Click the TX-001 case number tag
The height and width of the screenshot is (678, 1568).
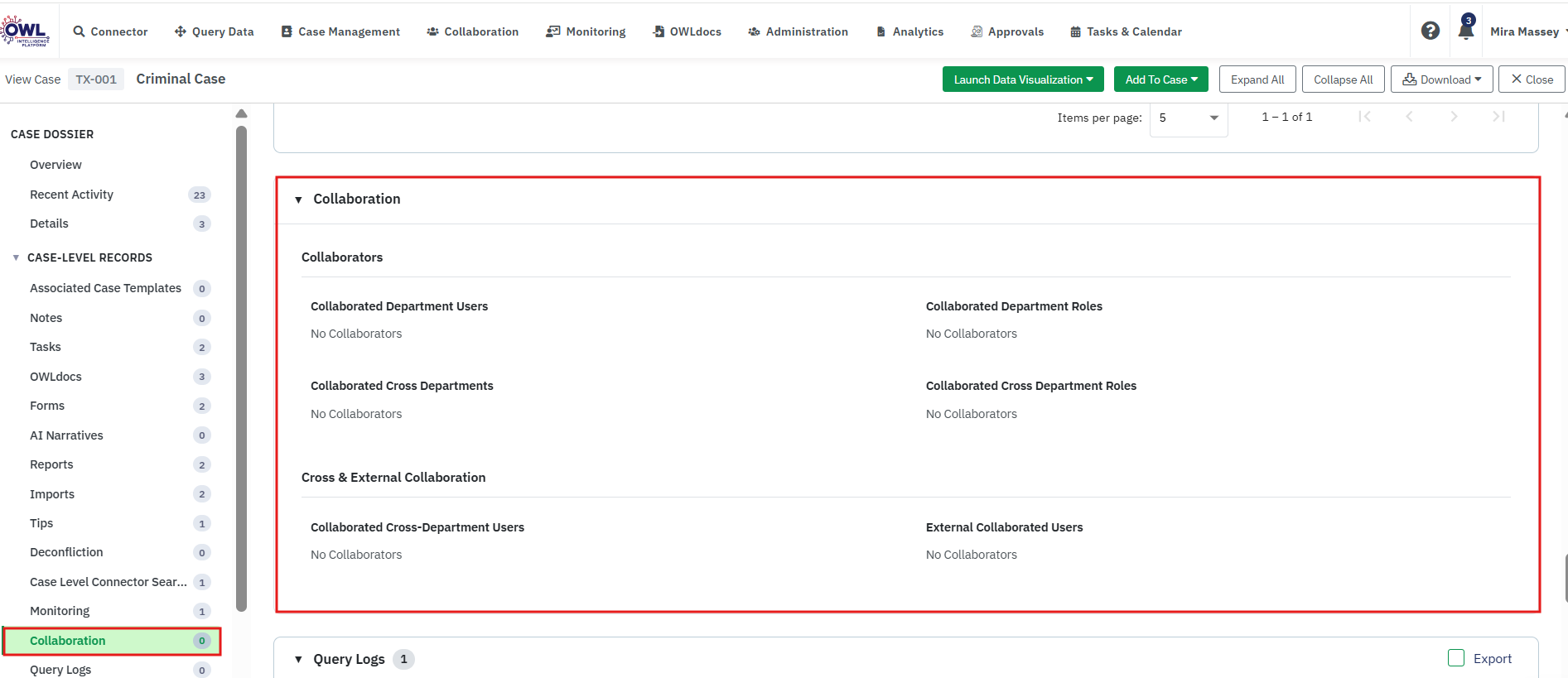coord(96,79)
